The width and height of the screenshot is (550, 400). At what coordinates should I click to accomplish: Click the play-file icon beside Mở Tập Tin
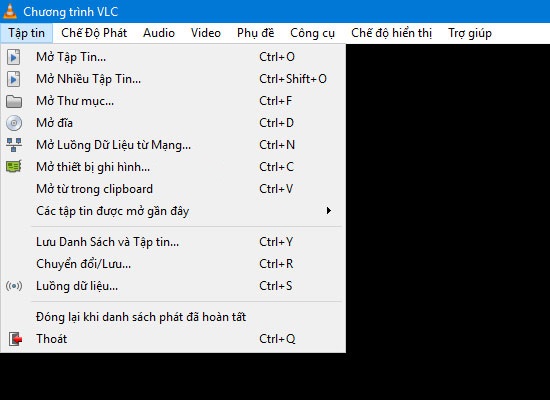[14, 57]
